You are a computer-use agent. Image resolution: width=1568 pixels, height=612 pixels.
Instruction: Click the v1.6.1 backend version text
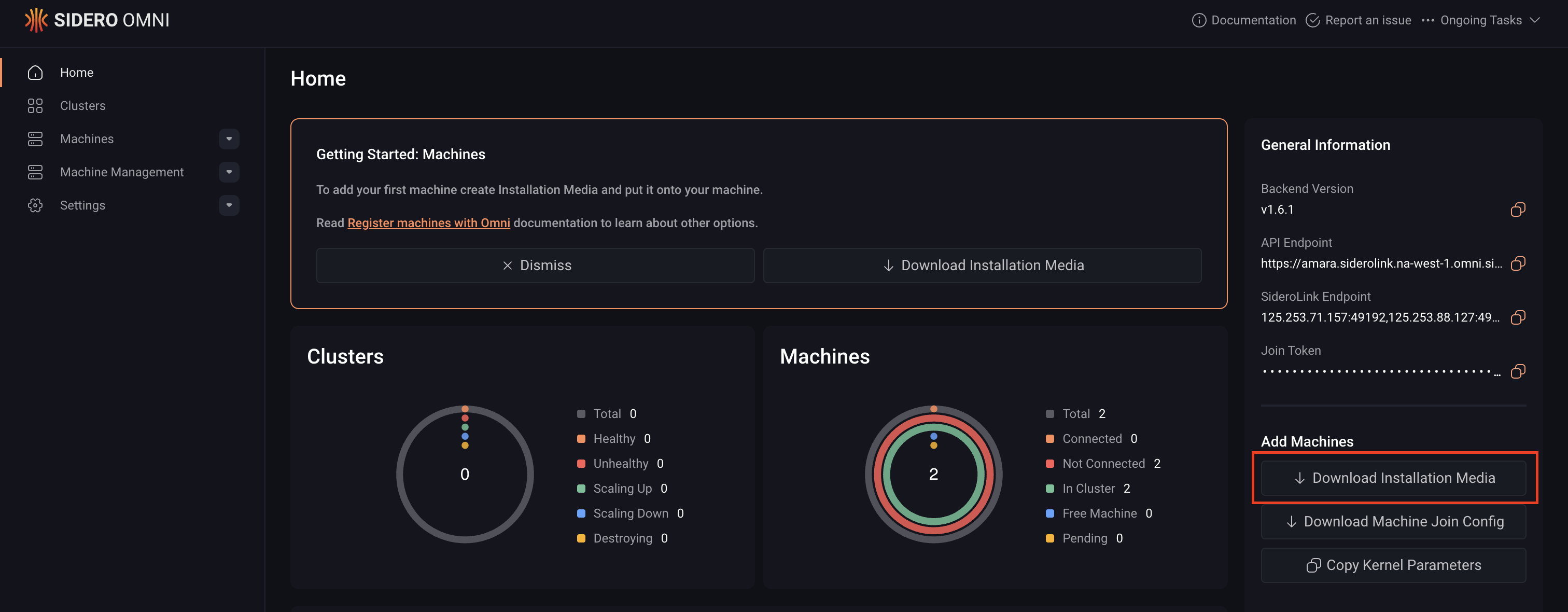(1277, 210)
